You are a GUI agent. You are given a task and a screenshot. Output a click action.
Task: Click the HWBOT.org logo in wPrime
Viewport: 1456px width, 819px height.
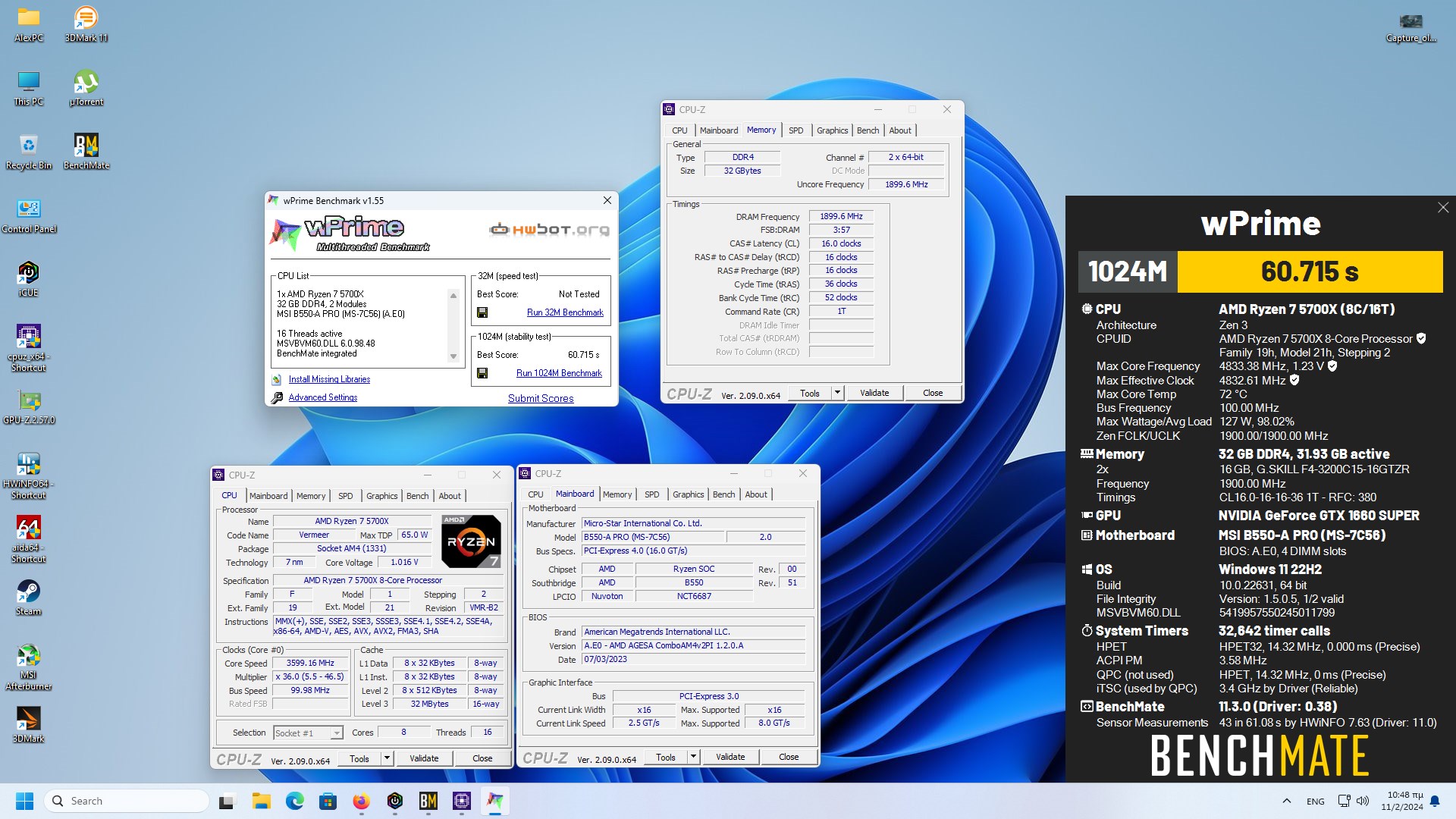pyautogui.click(x=549, y=229)
